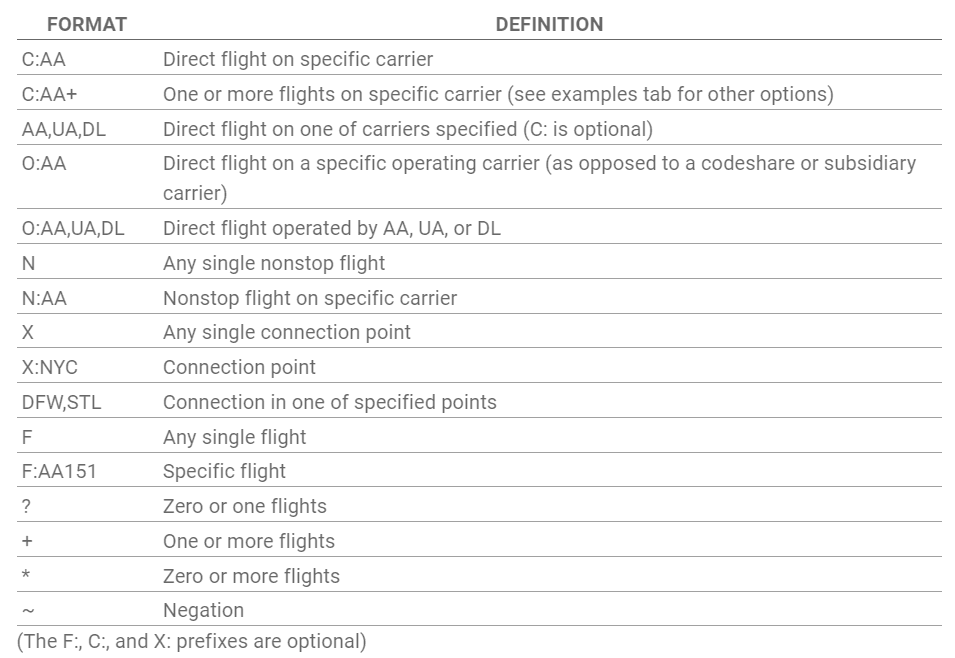Click the DEFINITION column header
955x658 pixels.
549,24
